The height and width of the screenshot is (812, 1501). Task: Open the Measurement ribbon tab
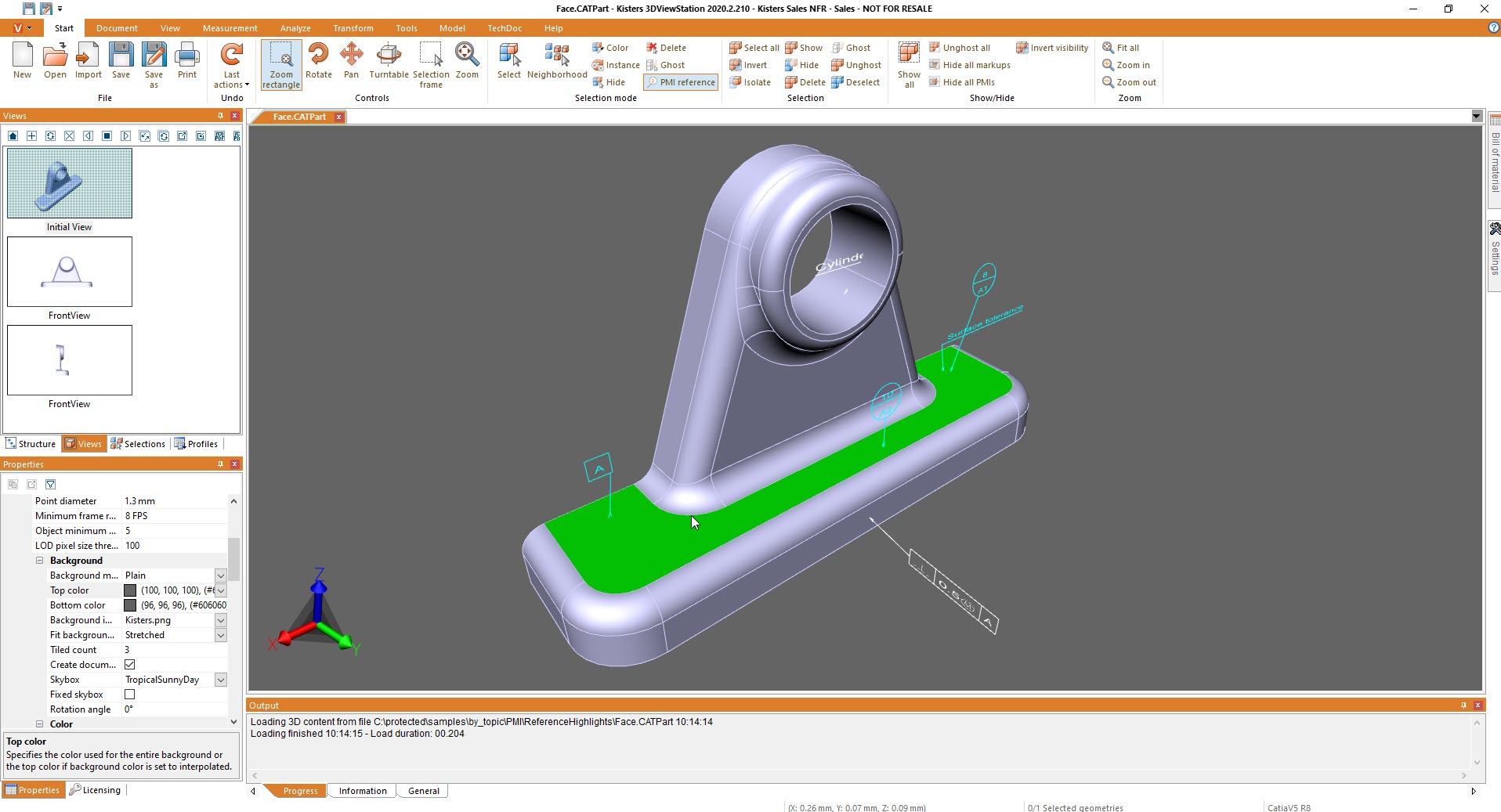(x=230, y=28)
